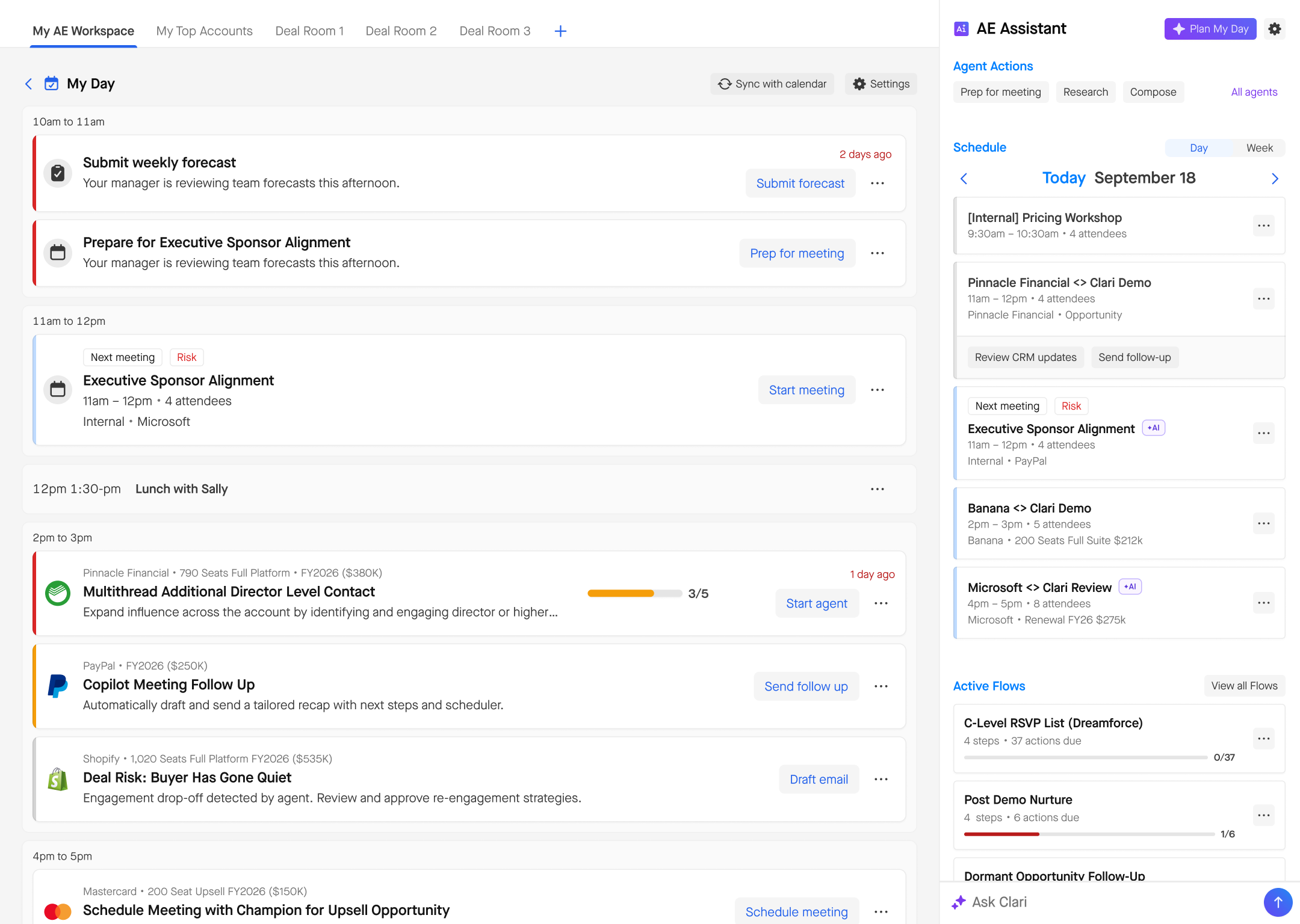Click AI badge on Microsoft Clari Review

click(x=1130, y=587)
